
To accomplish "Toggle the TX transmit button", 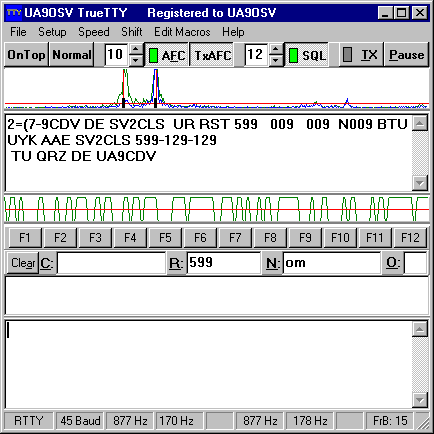I will point(361,55).
